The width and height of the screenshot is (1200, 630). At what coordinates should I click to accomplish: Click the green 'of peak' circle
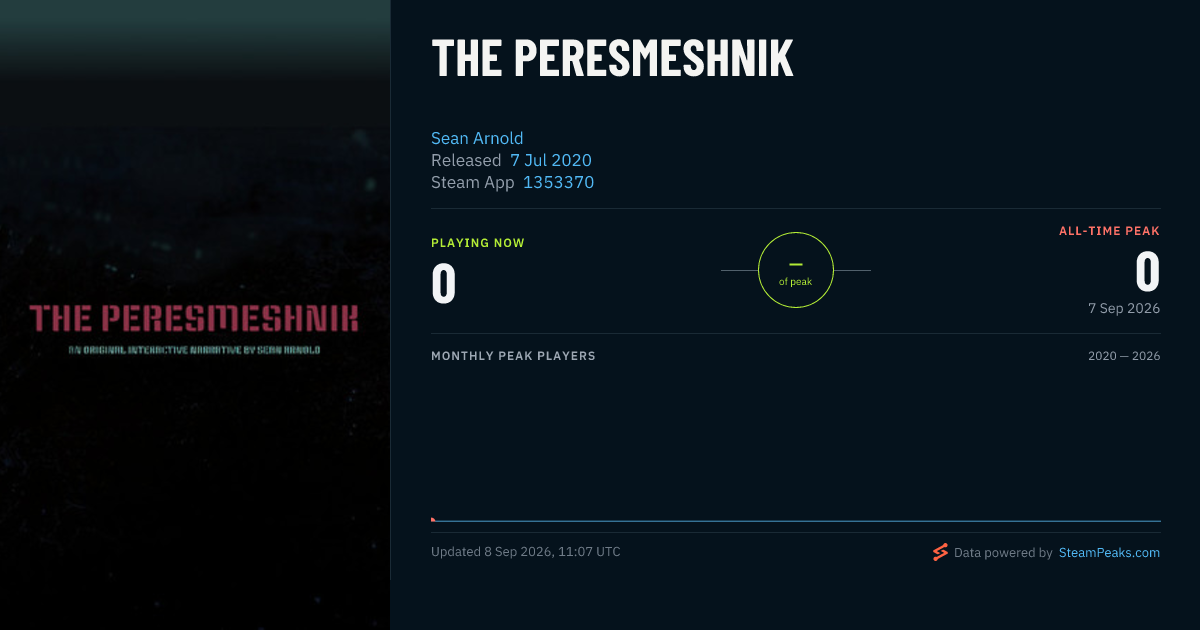tap(796, 270)
